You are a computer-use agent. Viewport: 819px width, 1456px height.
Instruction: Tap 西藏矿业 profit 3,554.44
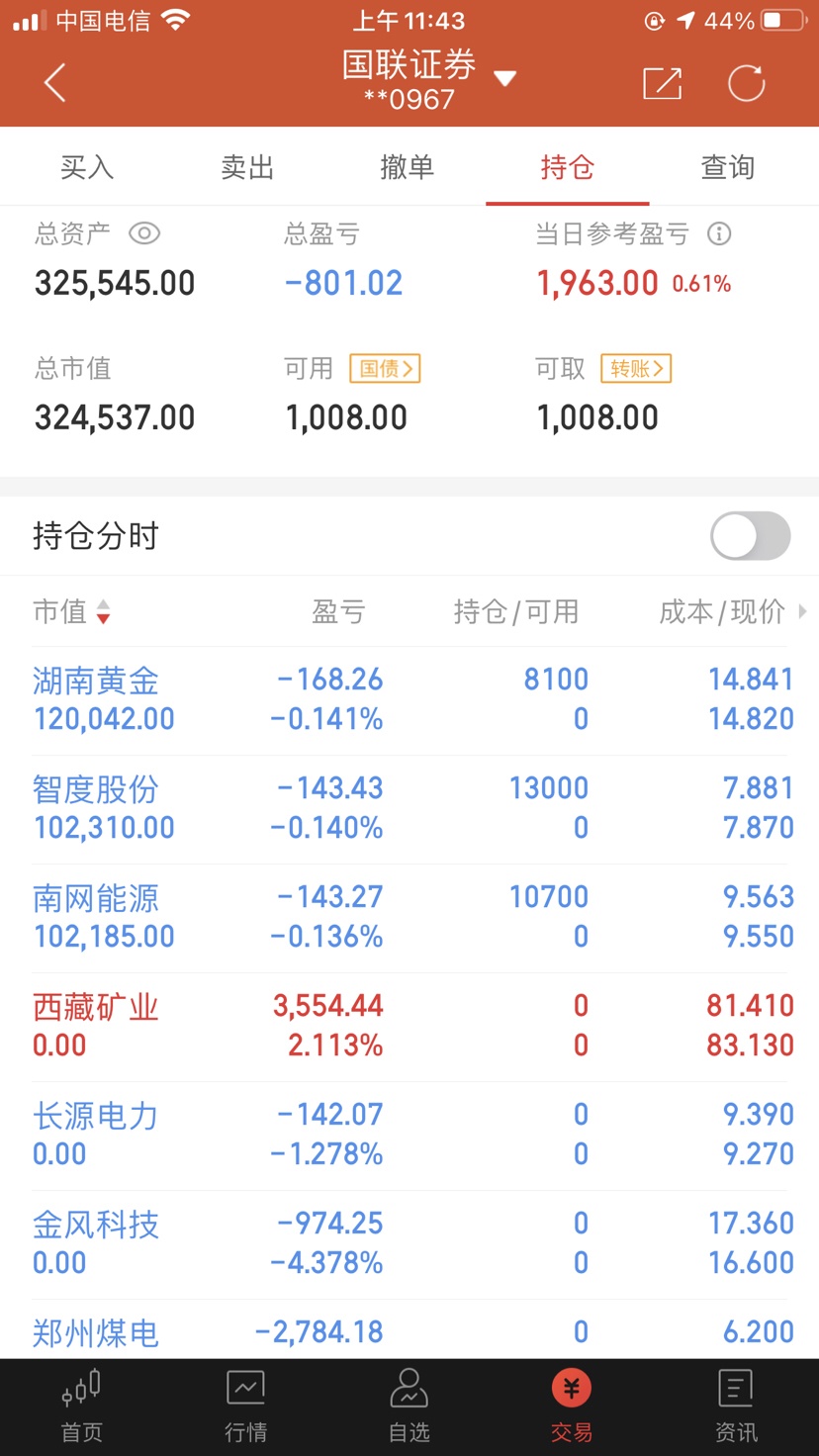click(x=327, y=1006)
